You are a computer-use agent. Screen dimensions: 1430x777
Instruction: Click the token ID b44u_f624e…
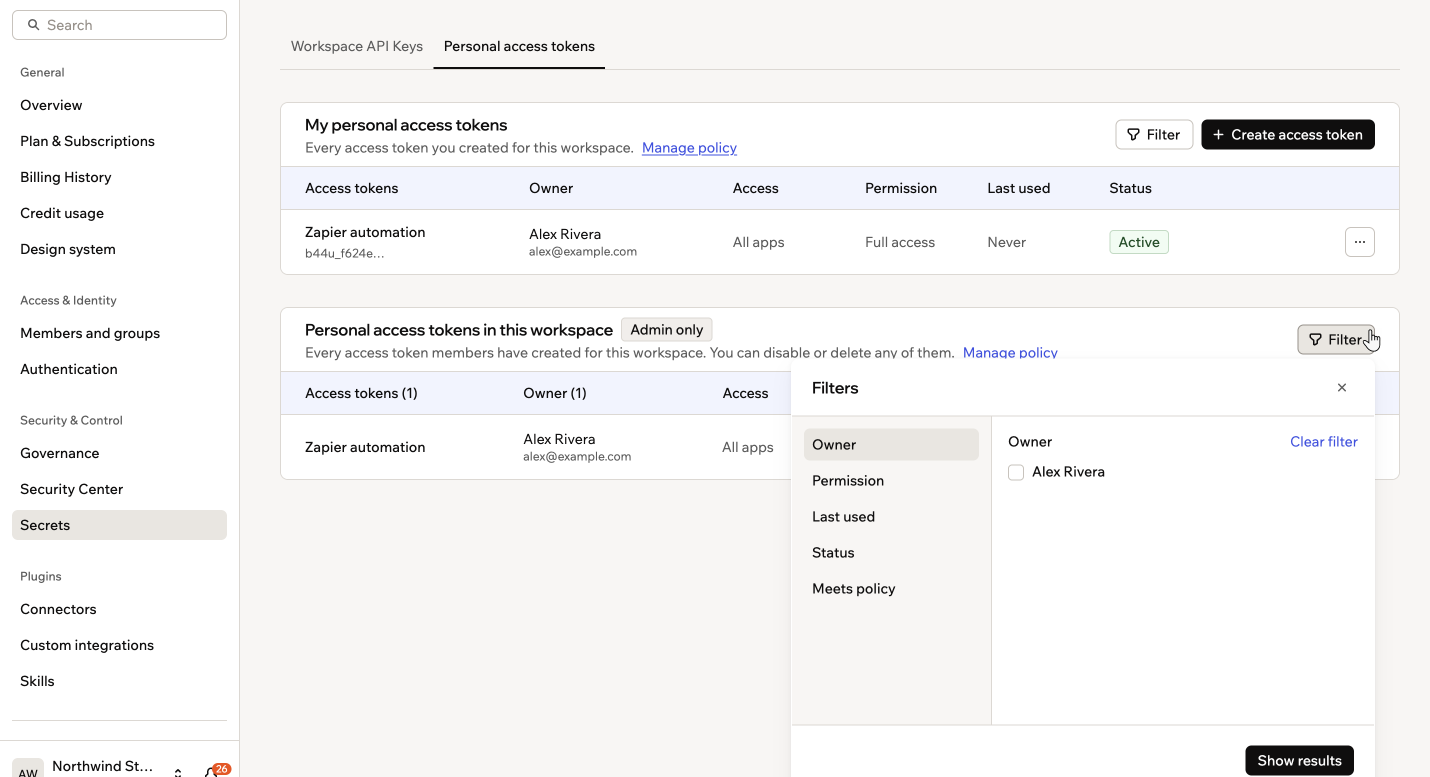pyautogui.click(x=345, y=253)
